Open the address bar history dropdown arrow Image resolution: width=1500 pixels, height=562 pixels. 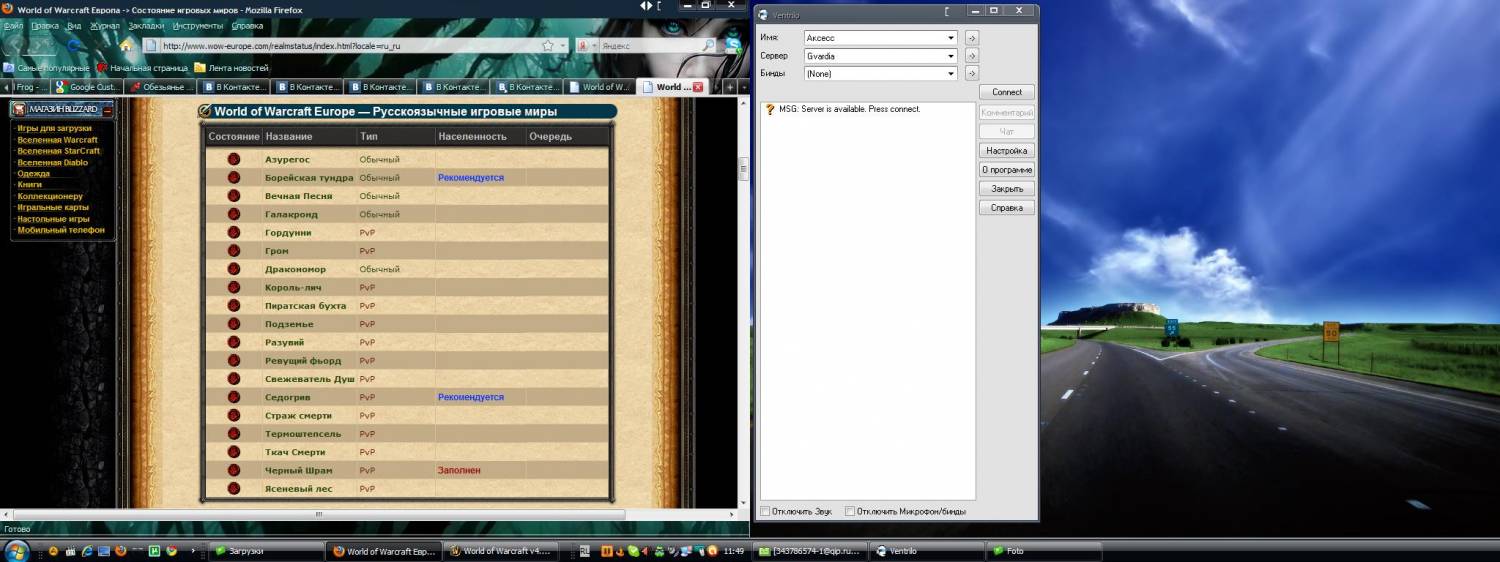point(564,45)
